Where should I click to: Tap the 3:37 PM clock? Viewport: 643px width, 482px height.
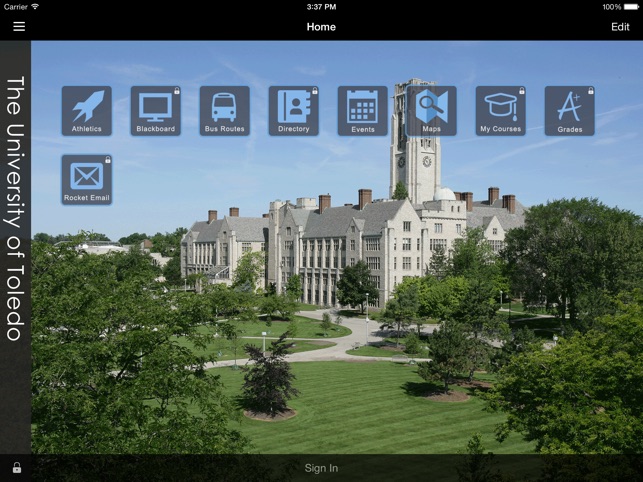pos(321,7)
